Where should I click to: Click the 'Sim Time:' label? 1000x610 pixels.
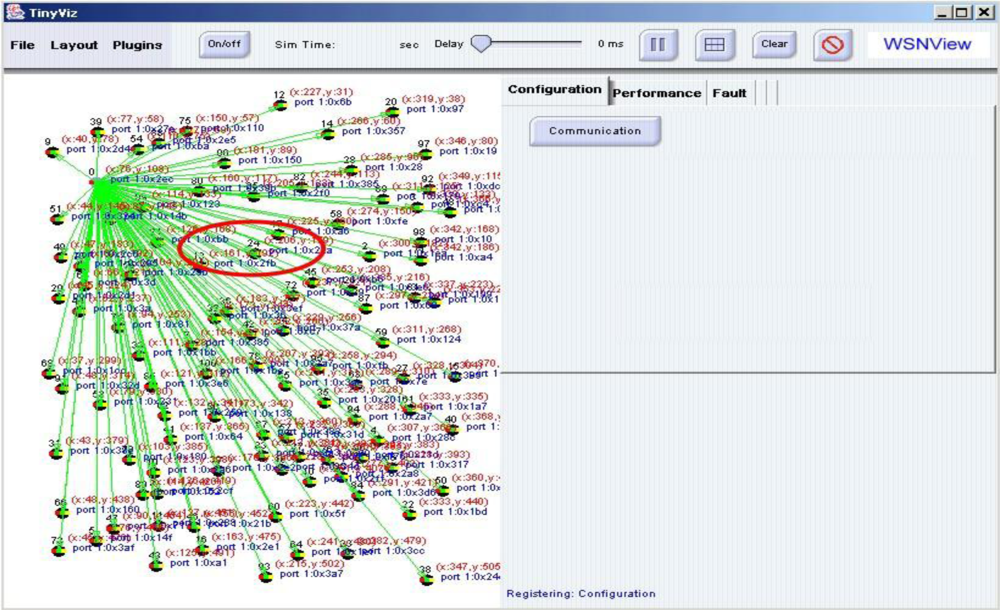pos(305,45)
